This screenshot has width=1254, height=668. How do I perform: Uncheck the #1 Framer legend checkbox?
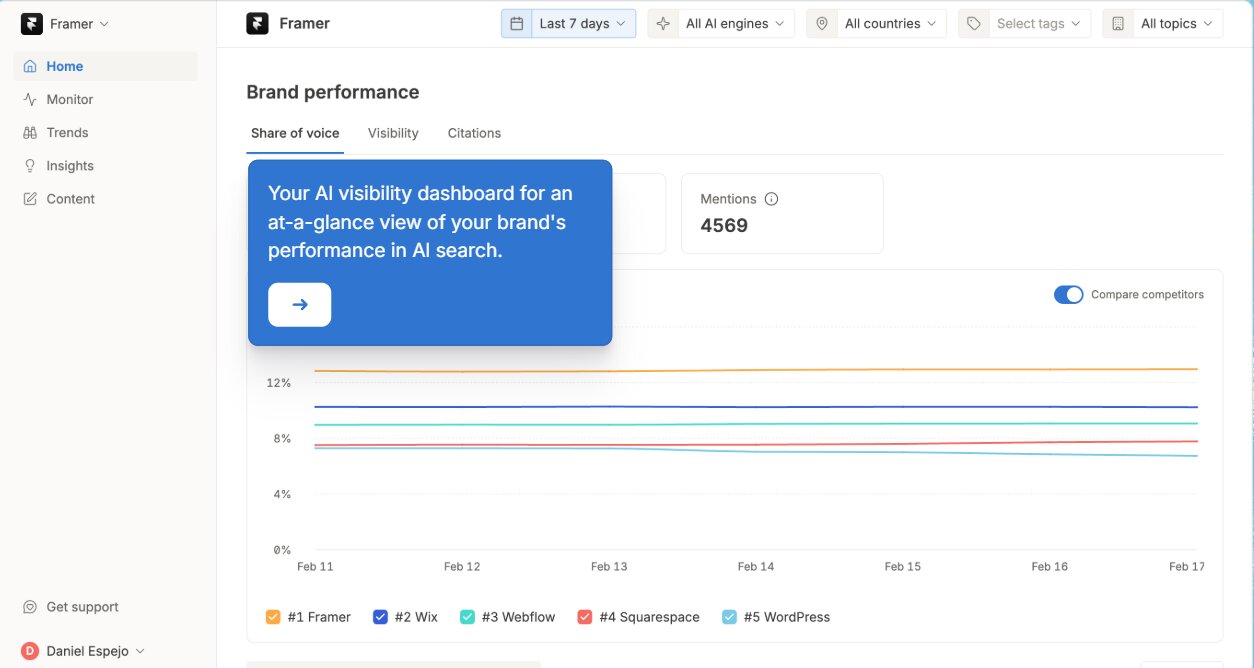click(x=273, y=617)
